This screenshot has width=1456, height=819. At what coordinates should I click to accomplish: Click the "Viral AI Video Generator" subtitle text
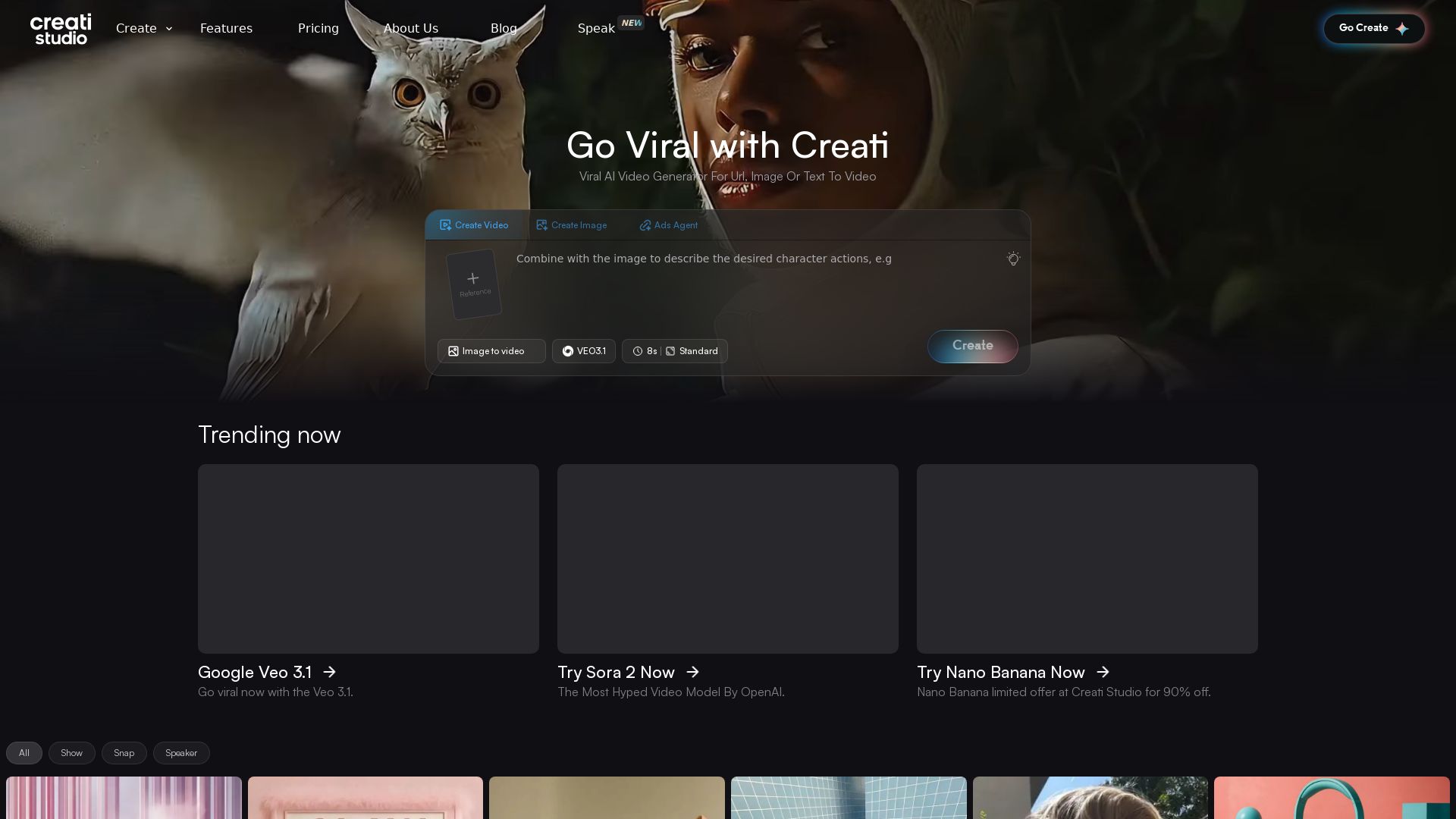(728, 177)
